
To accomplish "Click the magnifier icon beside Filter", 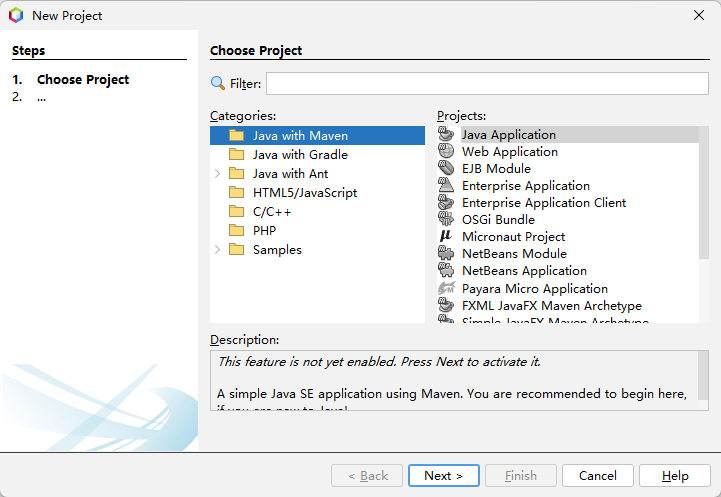I will click(217, 83).
